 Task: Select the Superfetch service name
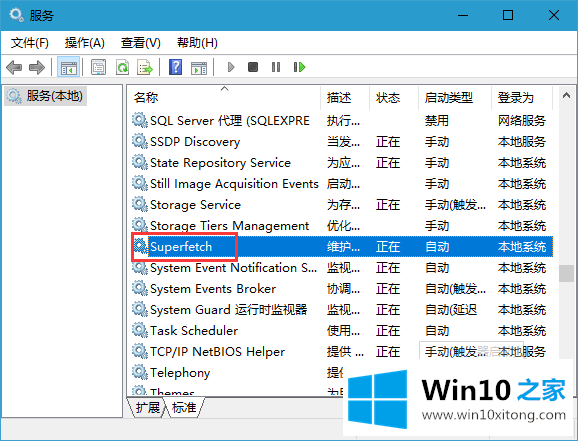181,247
